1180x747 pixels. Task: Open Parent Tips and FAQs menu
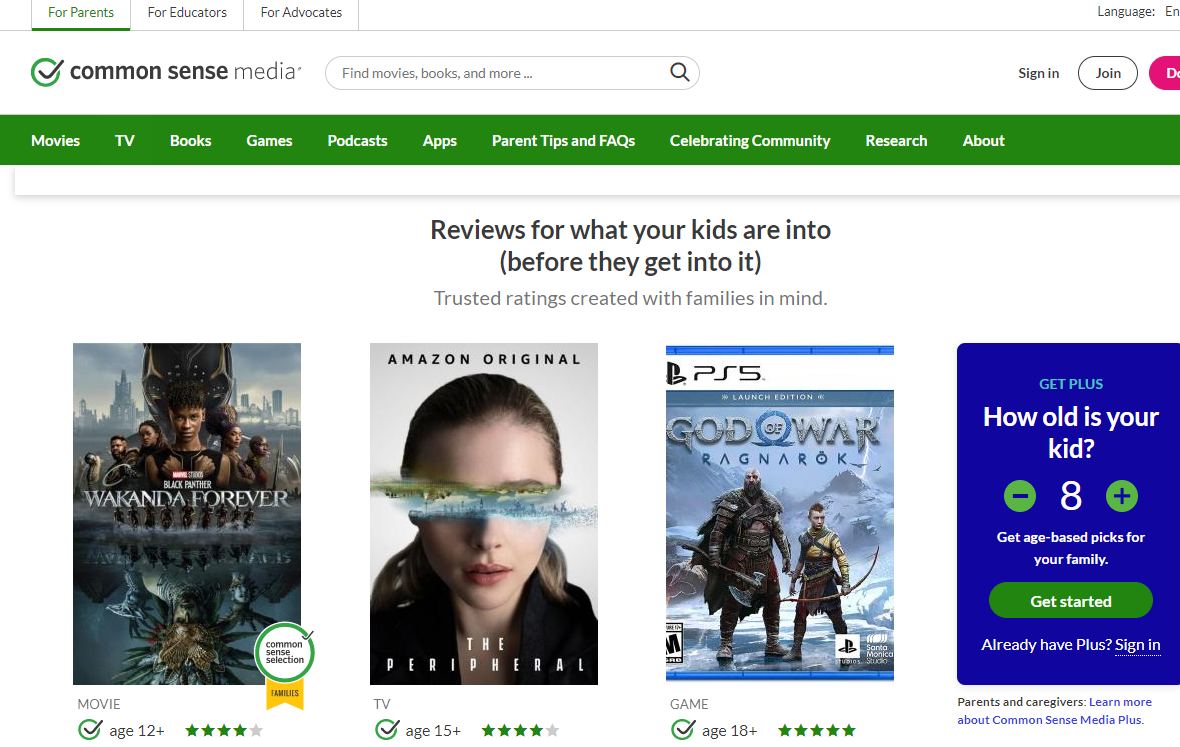[564, 141]
